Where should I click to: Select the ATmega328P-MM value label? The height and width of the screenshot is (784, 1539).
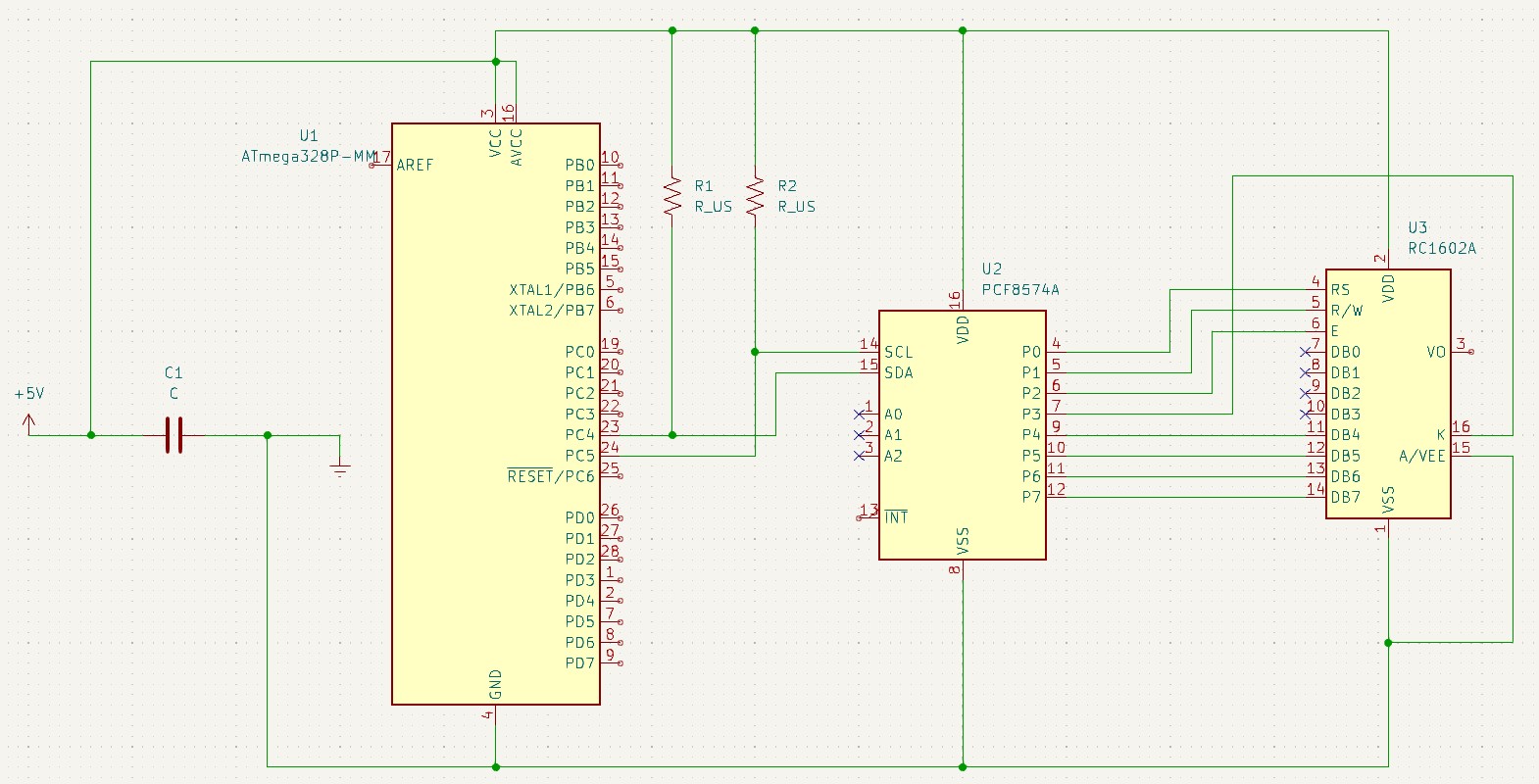309,157
